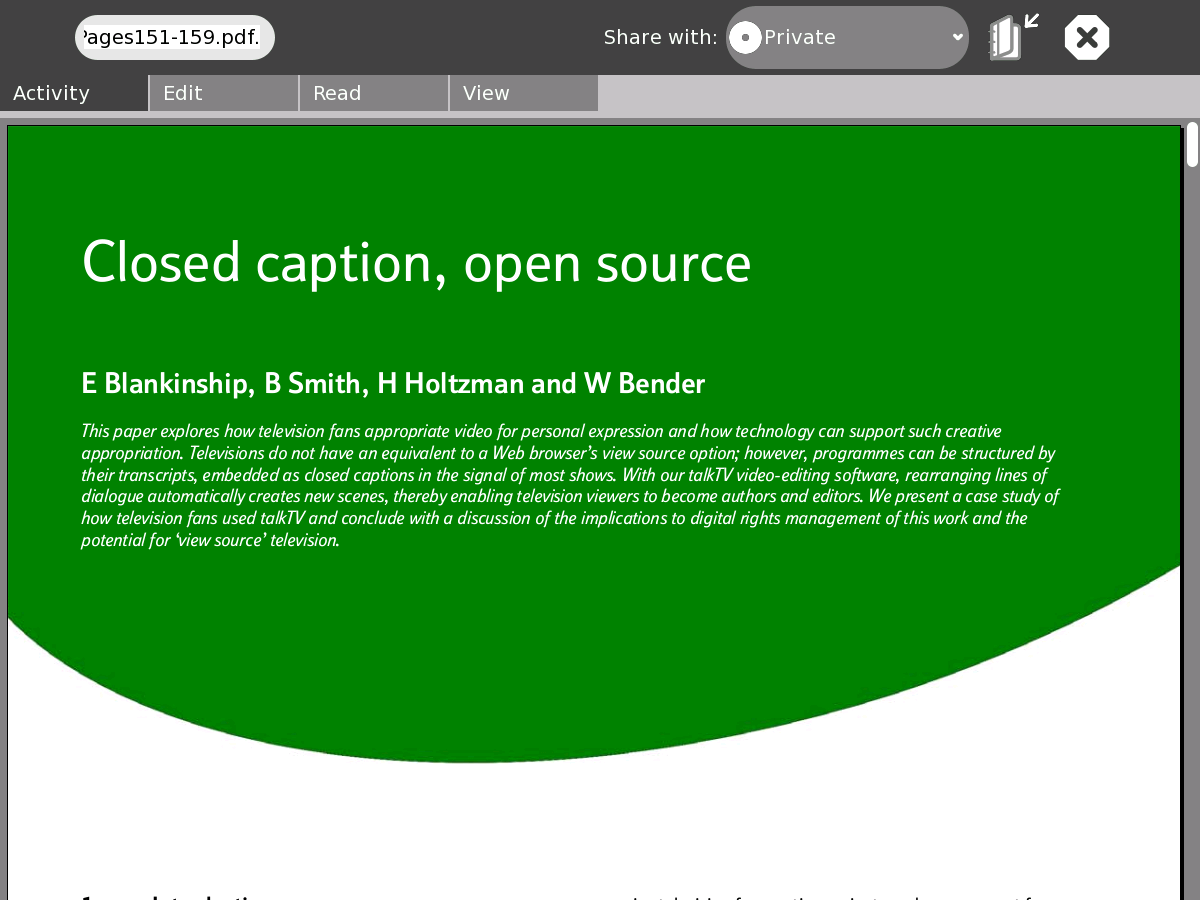
Task: Click the 'Share with:' label
Action: point(660,38)
